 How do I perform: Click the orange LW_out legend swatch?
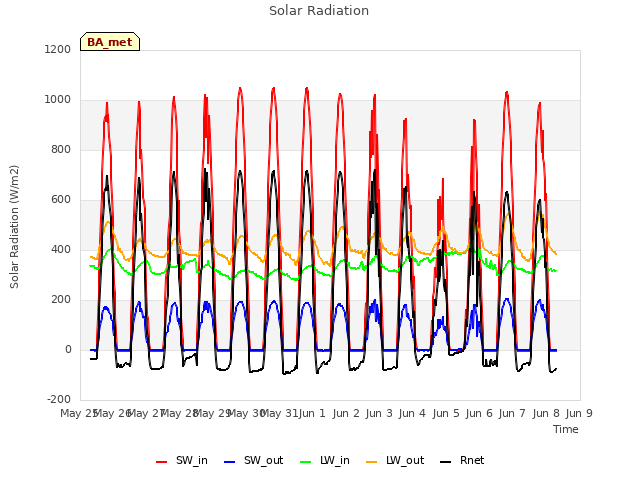(372, 462)
